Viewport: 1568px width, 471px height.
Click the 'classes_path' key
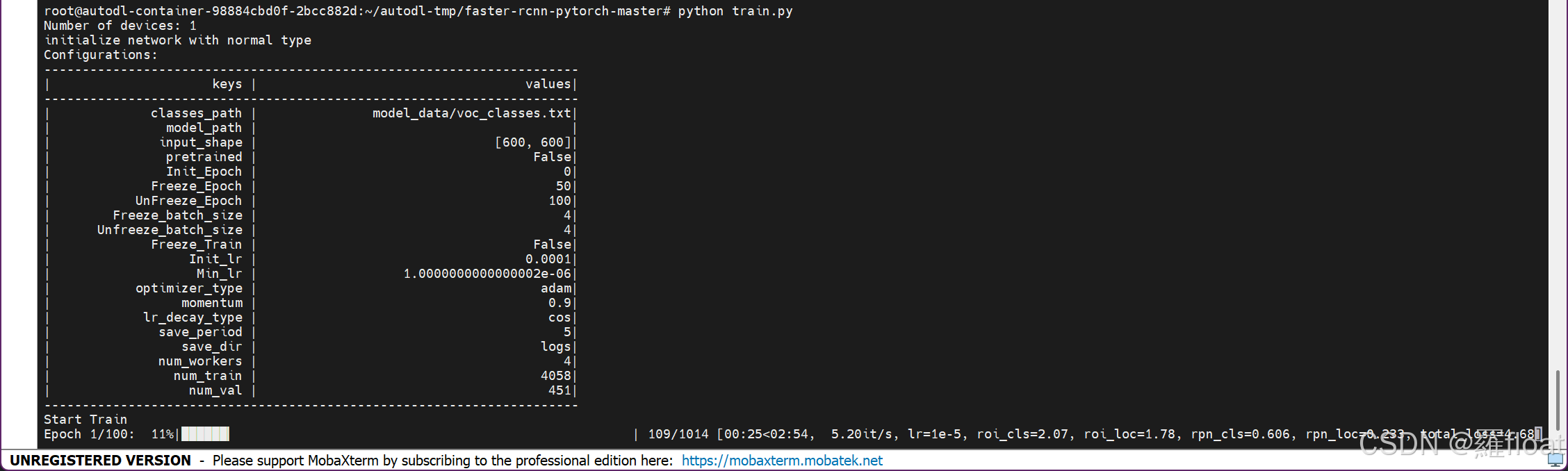point(197,113)
